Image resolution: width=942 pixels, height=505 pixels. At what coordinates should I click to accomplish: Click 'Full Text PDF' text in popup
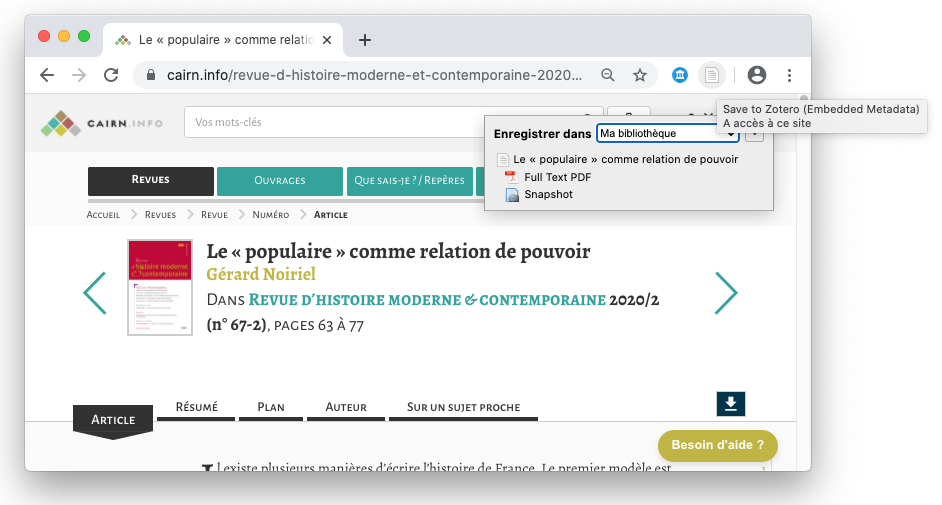coord(558,177)
